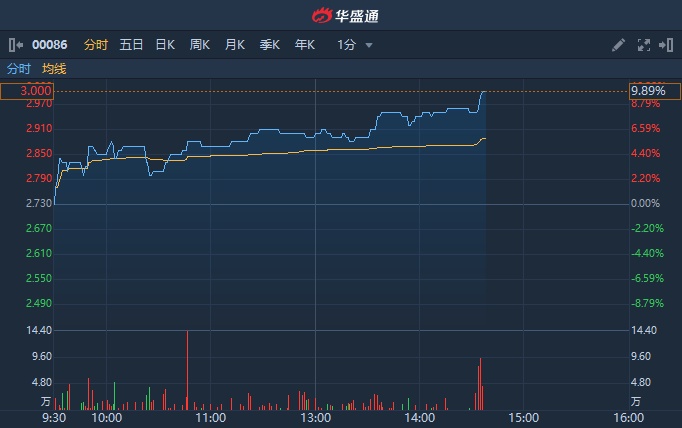Switch to the 五日 chart tab

(x=131, y=45)
